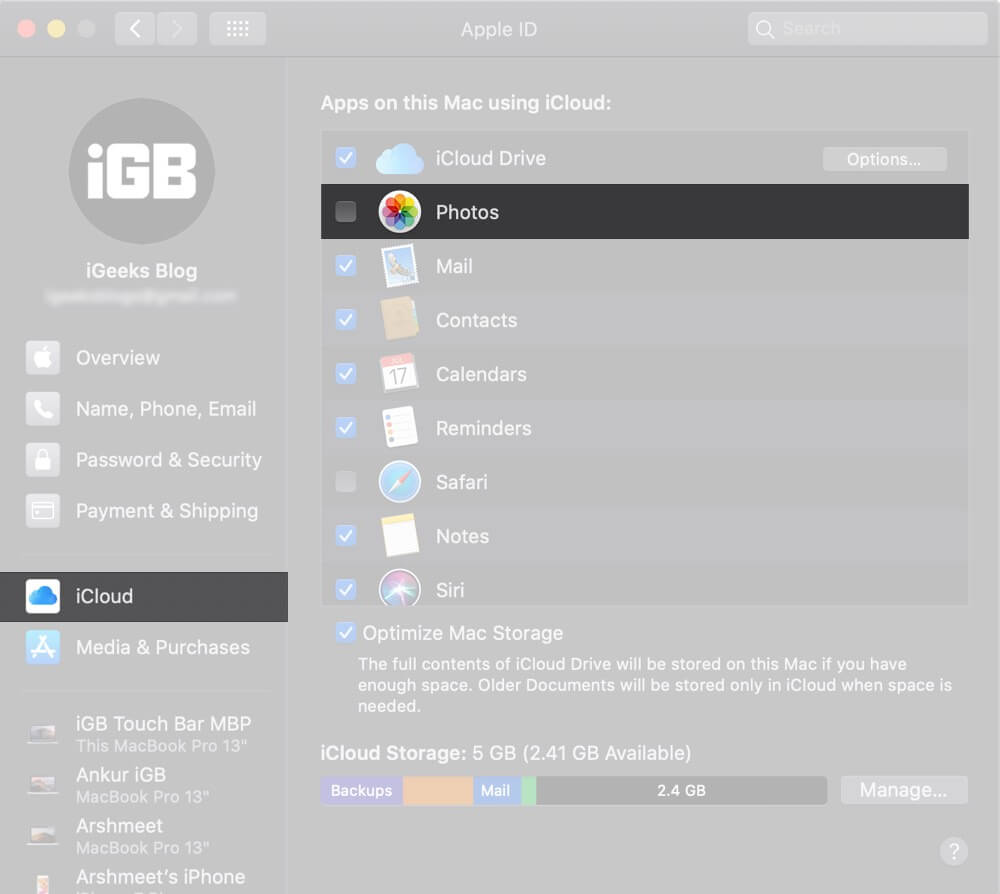Click the Calendars icon showing 17
Screen dimensions: 1000x894
[399, 373]
